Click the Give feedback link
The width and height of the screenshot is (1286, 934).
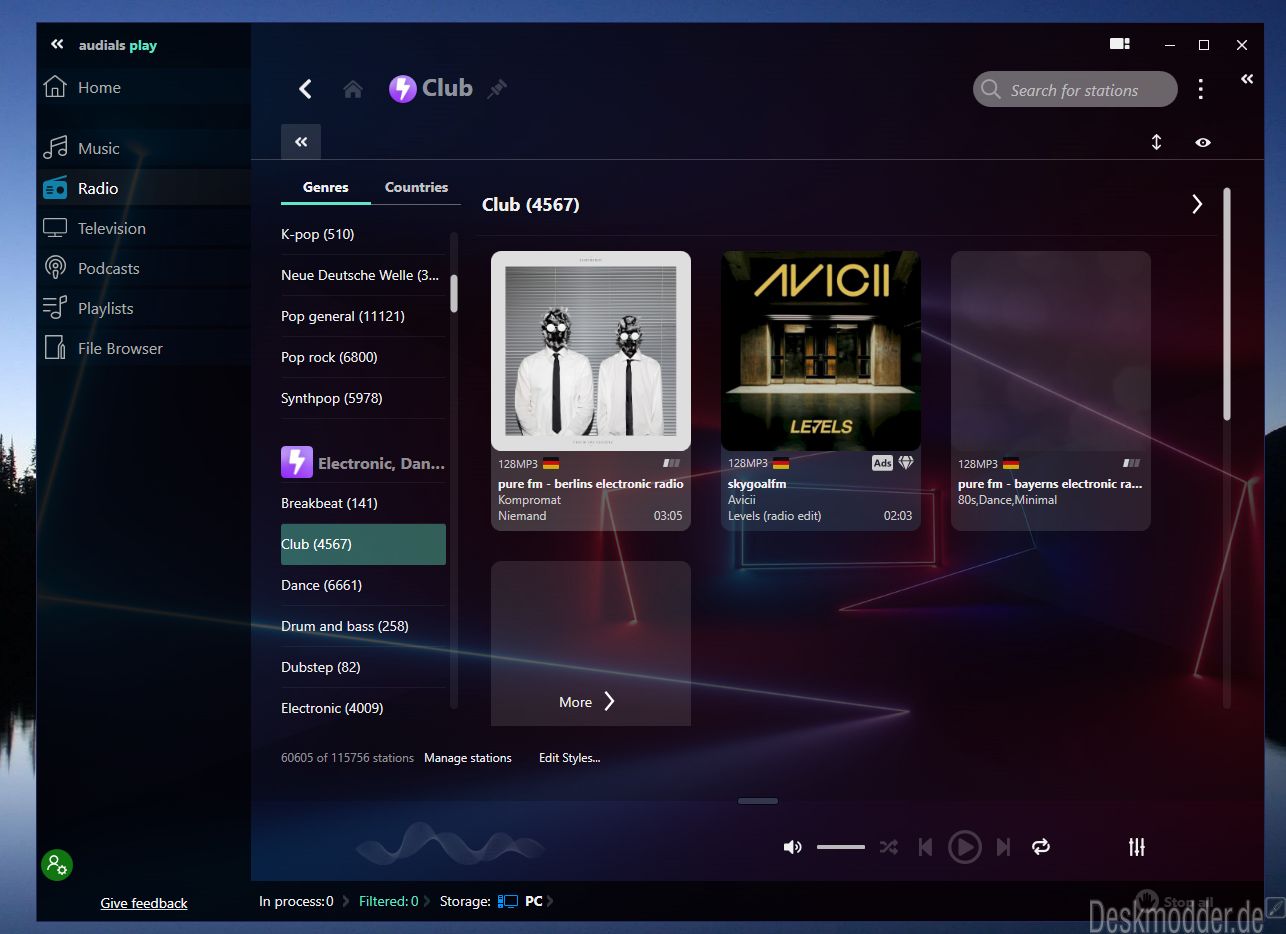click(x=144, y=903)
